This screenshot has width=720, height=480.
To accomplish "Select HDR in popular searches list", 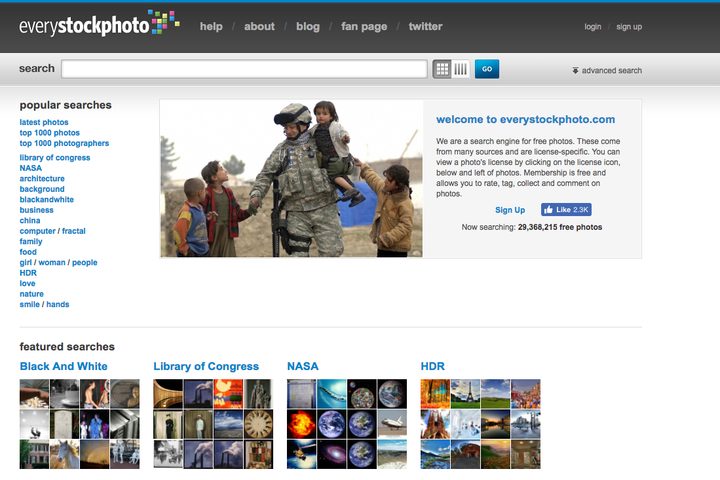I will pos(28,273).
